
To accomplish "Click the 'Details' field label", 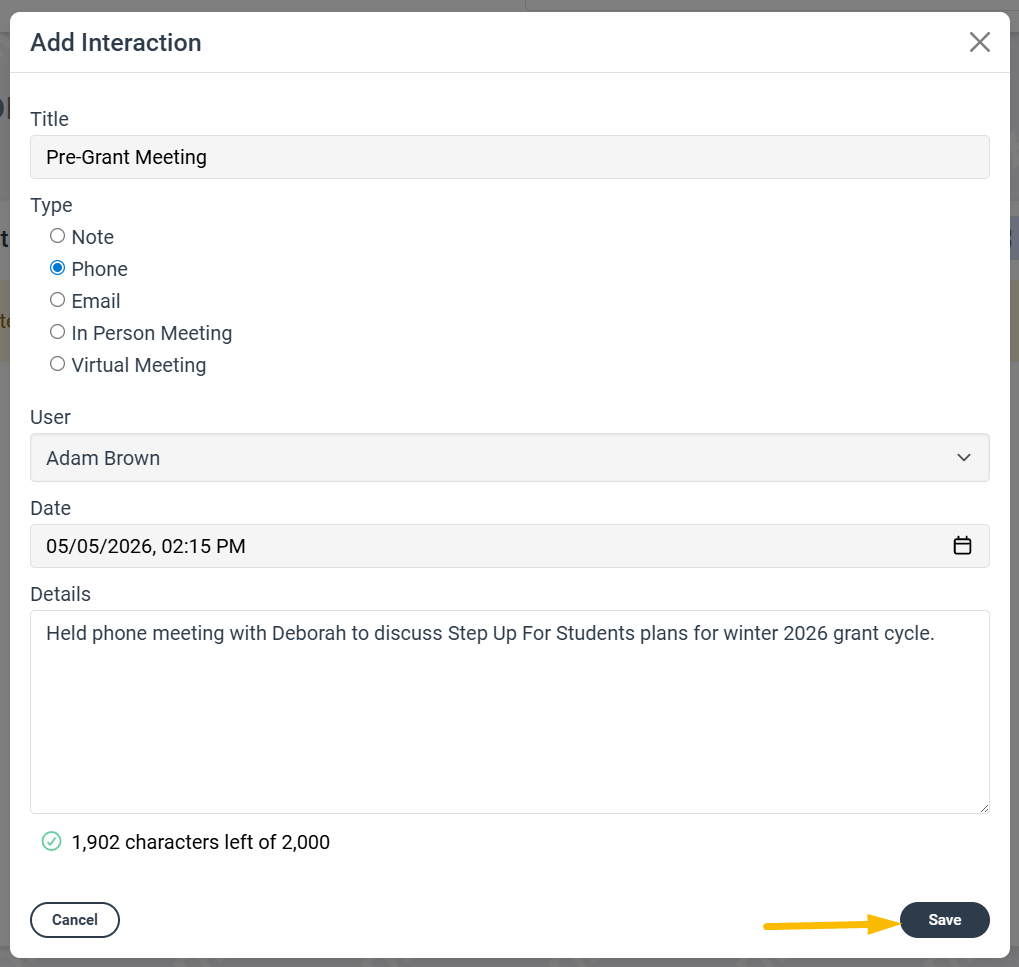I will 60,594.
